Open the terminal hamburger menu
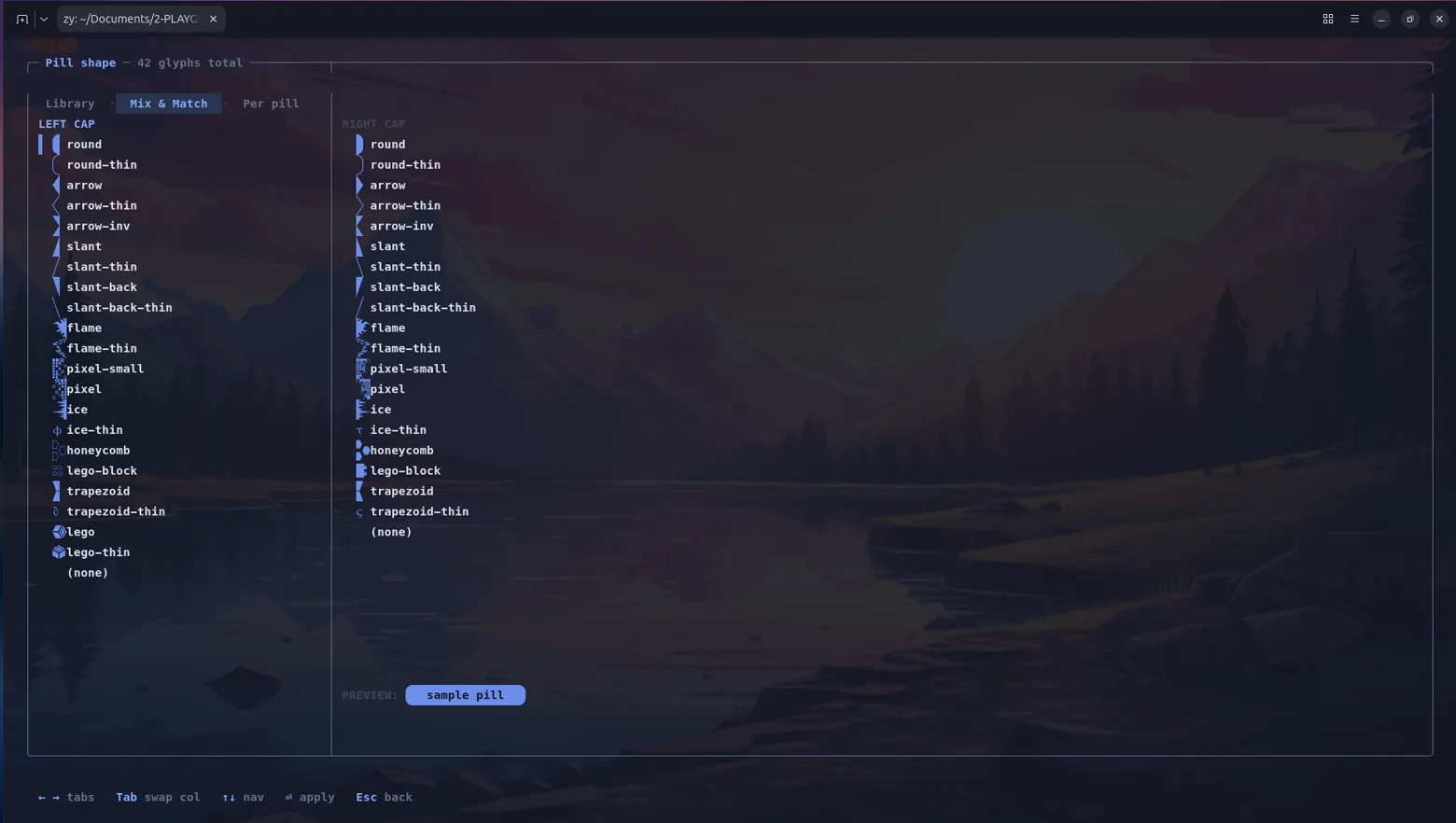Screen dimensions: 1456x823 click(x=1354, y=19)
